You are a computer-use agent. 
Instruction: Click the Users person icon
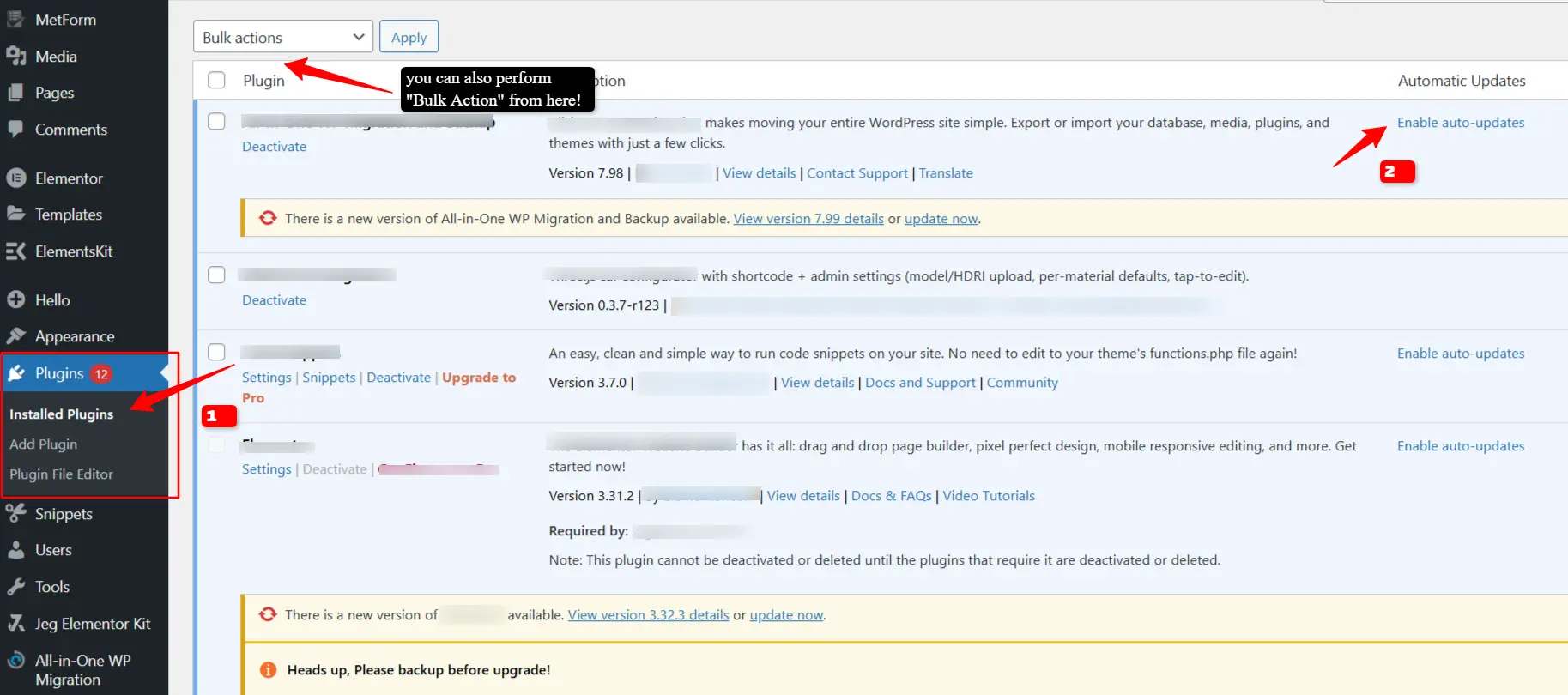[15, 550]
